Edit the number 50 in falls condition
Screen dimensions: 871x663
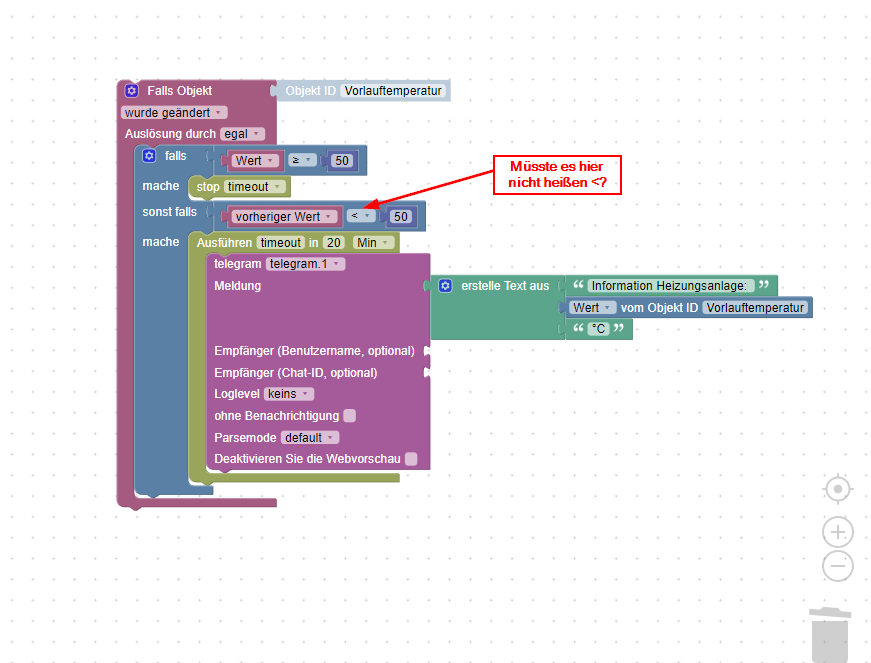(x=342, y=160)
